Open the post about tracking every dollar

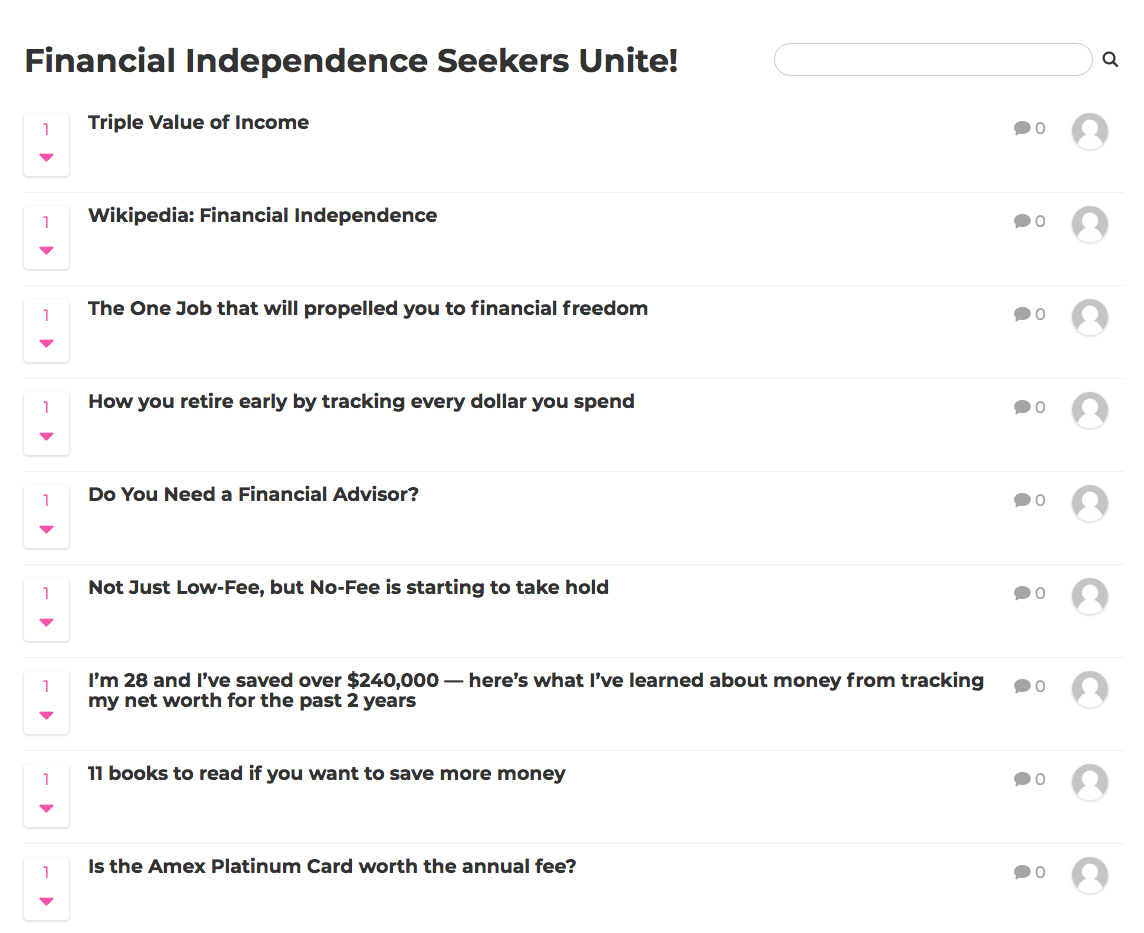coord(361,401)
